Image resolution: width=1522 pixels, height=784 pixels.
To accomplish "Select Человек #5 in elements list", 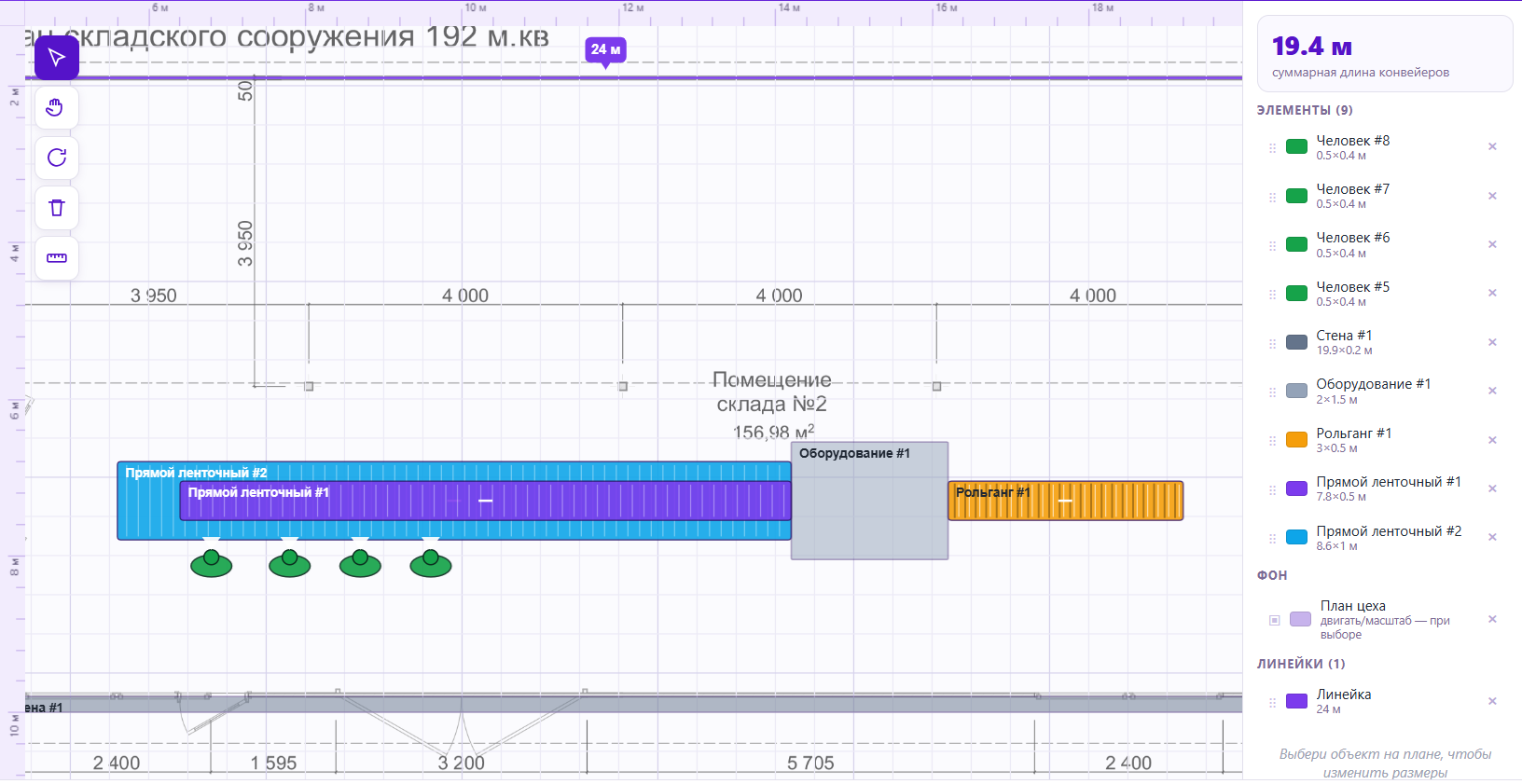I will (1385, 294).
